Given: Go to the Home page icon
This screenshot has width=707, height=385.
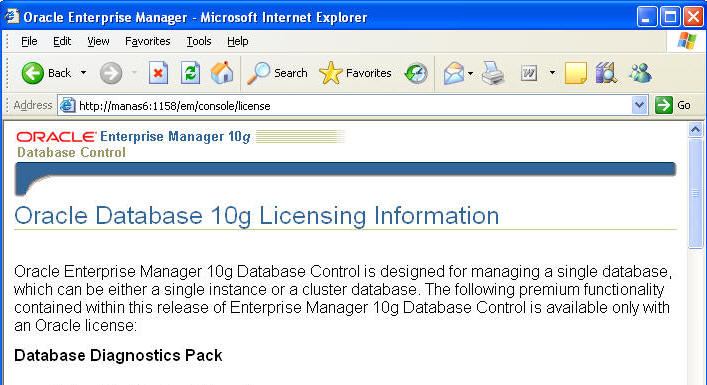Looking at the screenshot, I should [222, 73].
